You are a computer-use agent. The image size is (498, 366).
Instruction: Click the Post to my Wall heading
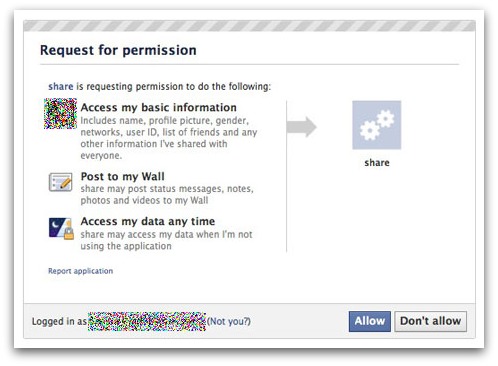click(122, 176)
